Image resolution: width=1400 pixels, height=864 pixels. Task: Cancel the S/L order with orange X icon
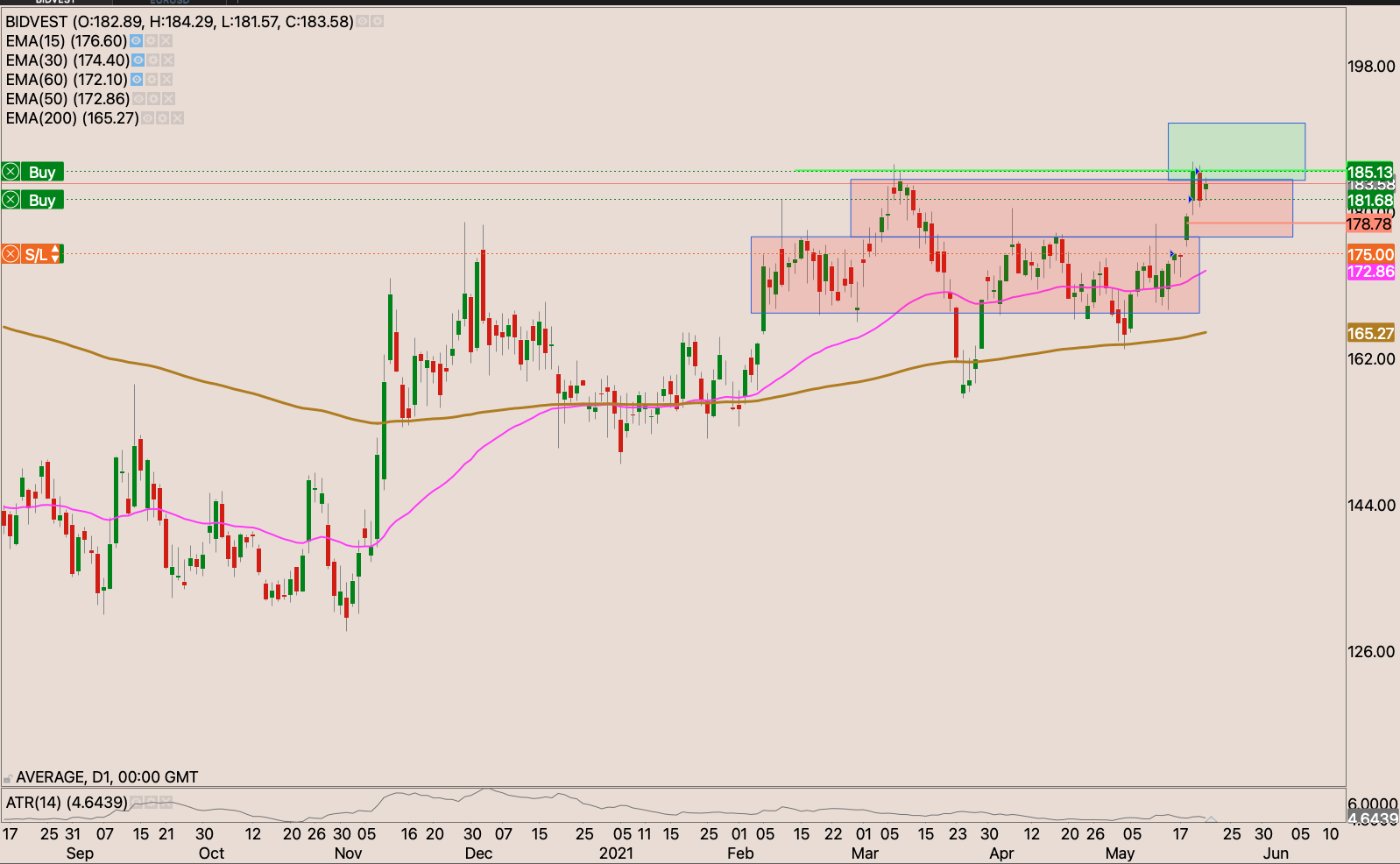pos(11,255)
